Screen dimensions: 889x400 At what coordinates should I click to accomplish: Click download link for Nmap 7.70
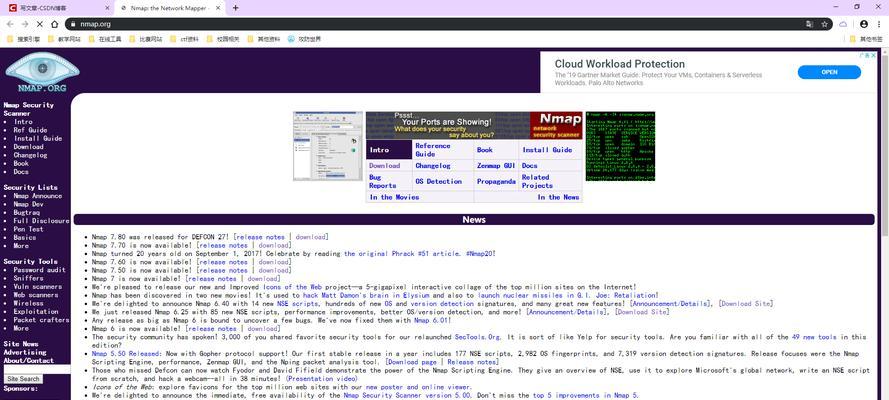coord(274,245)
